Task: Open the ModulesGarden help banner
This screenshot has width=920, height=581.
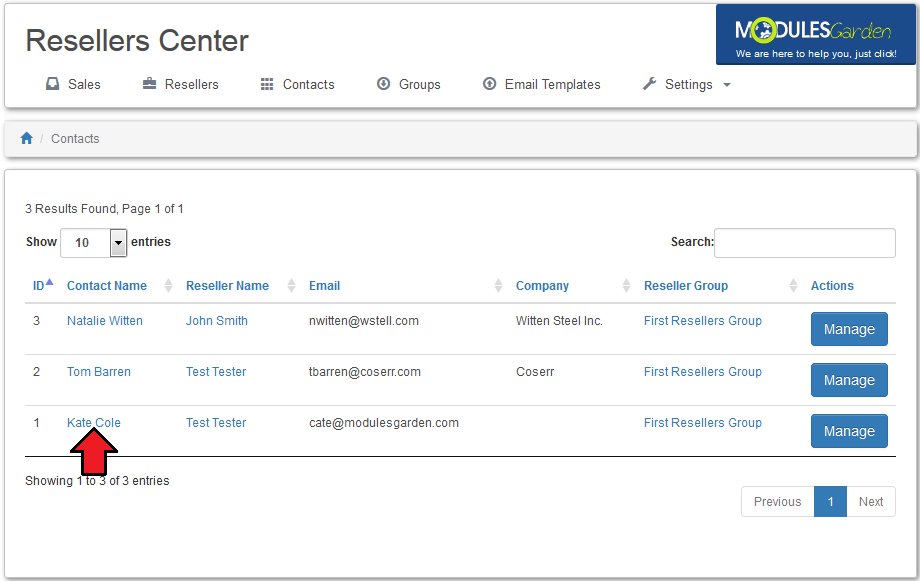Action: click(x=816, y=35)
